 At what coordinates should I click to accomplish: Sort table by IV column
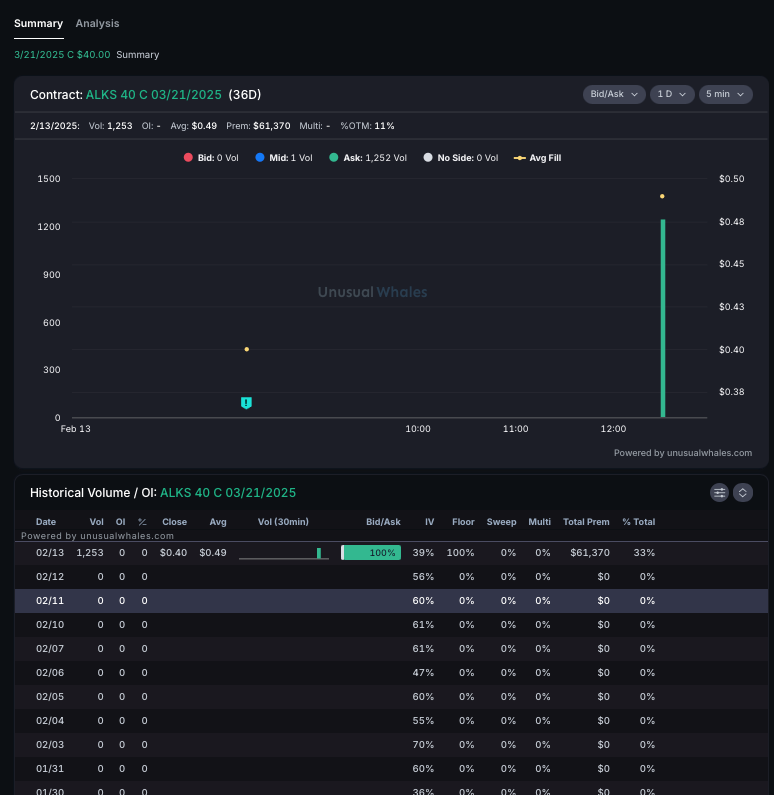pos(429,522)
